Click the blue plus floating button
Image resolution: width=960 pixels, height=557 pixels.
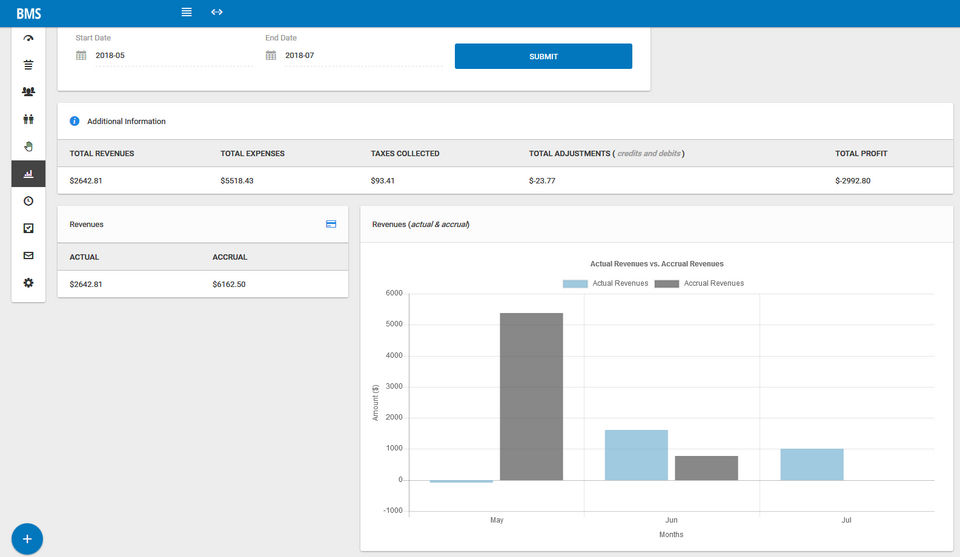[x=27, y=539]
